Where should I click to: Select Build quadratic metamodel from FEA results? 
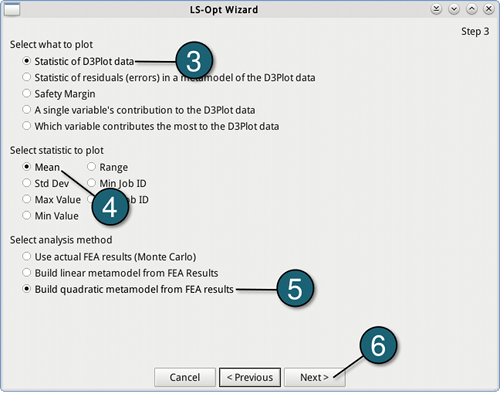point(128,289)
